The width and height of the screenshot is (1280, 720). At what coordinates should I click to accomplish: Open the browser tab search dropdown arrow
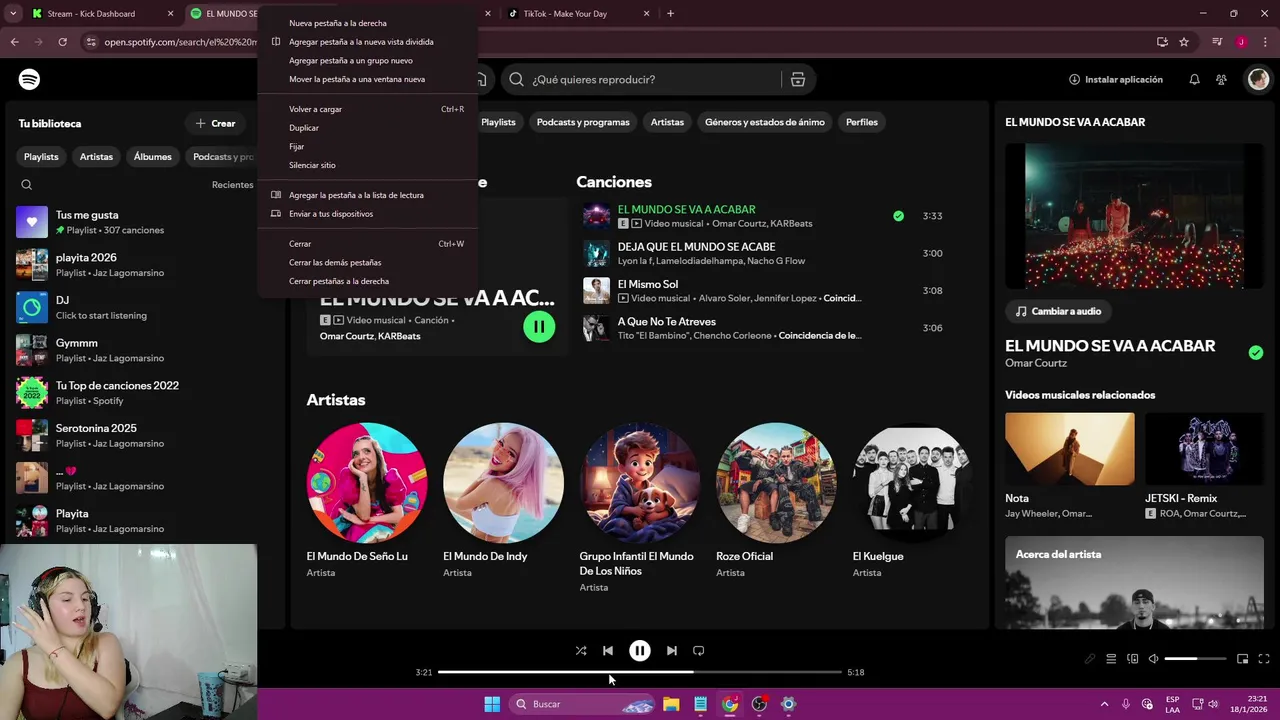point(13,14)
